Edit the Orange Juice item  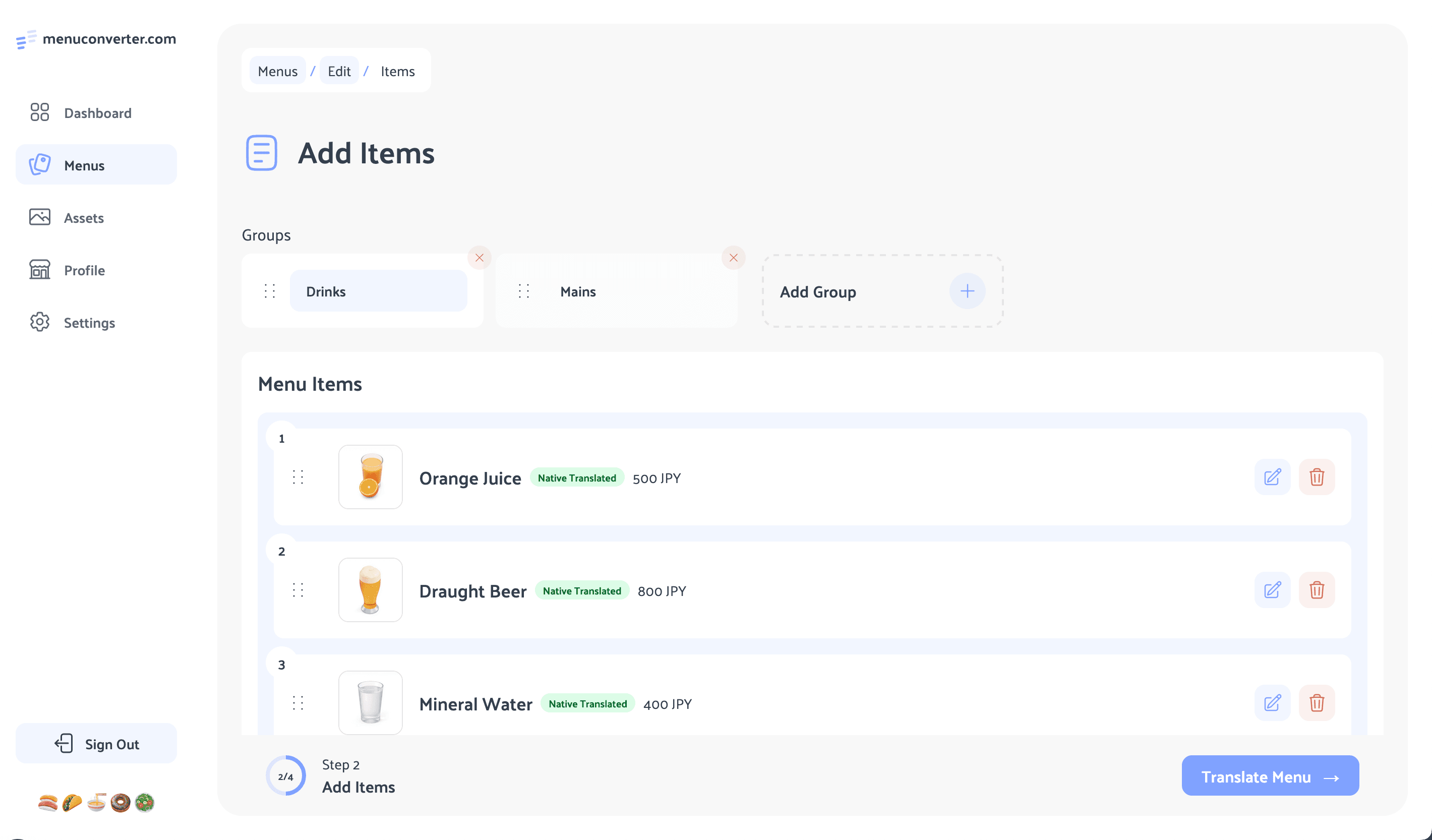click(1272, 477)
